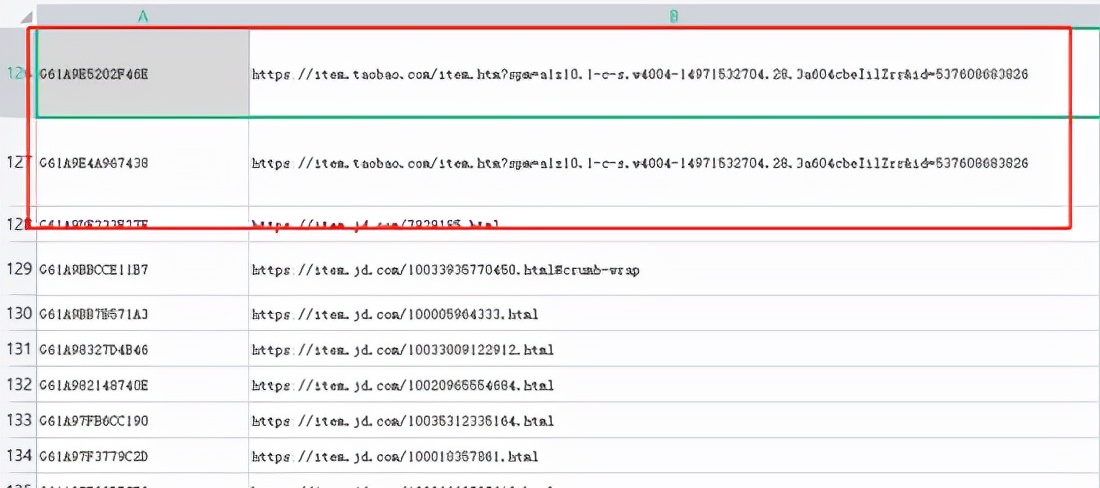1100x488 pixels.
Task: Click column A cell in row 129
Action: pyautogui.click(x=142, y=269)
